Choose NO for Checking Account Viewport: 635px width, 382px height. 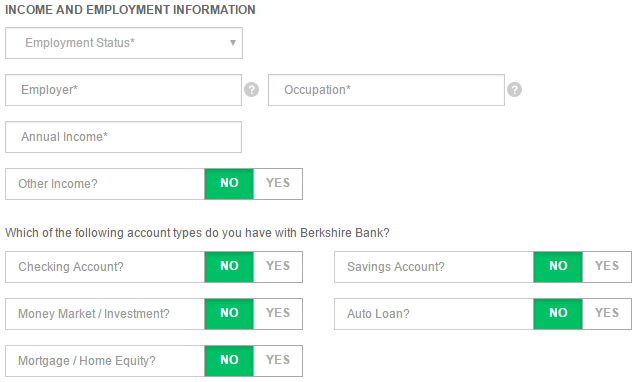click(229, 267)
